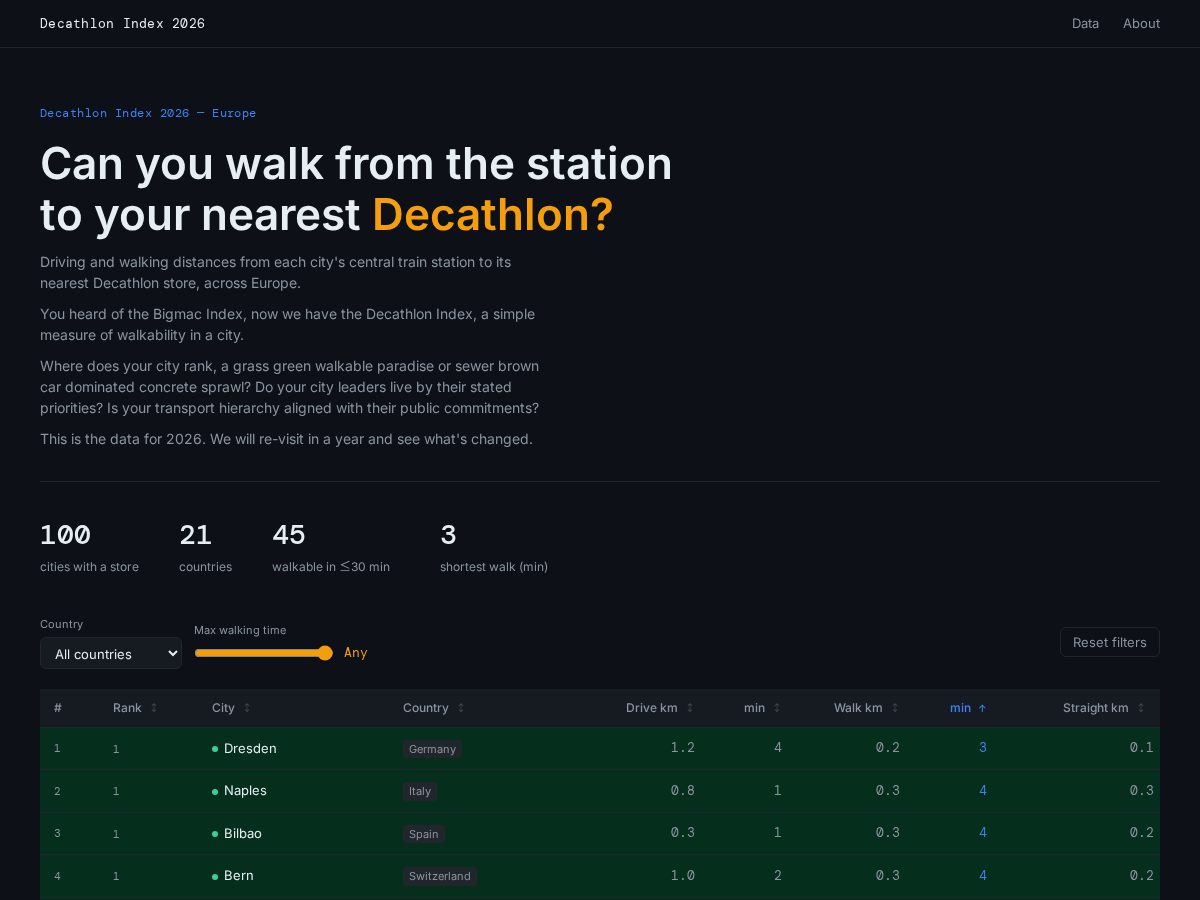Screen dimensions: 1200x900
Task: Click green dot beside Naples
Action: pos(215,791)
